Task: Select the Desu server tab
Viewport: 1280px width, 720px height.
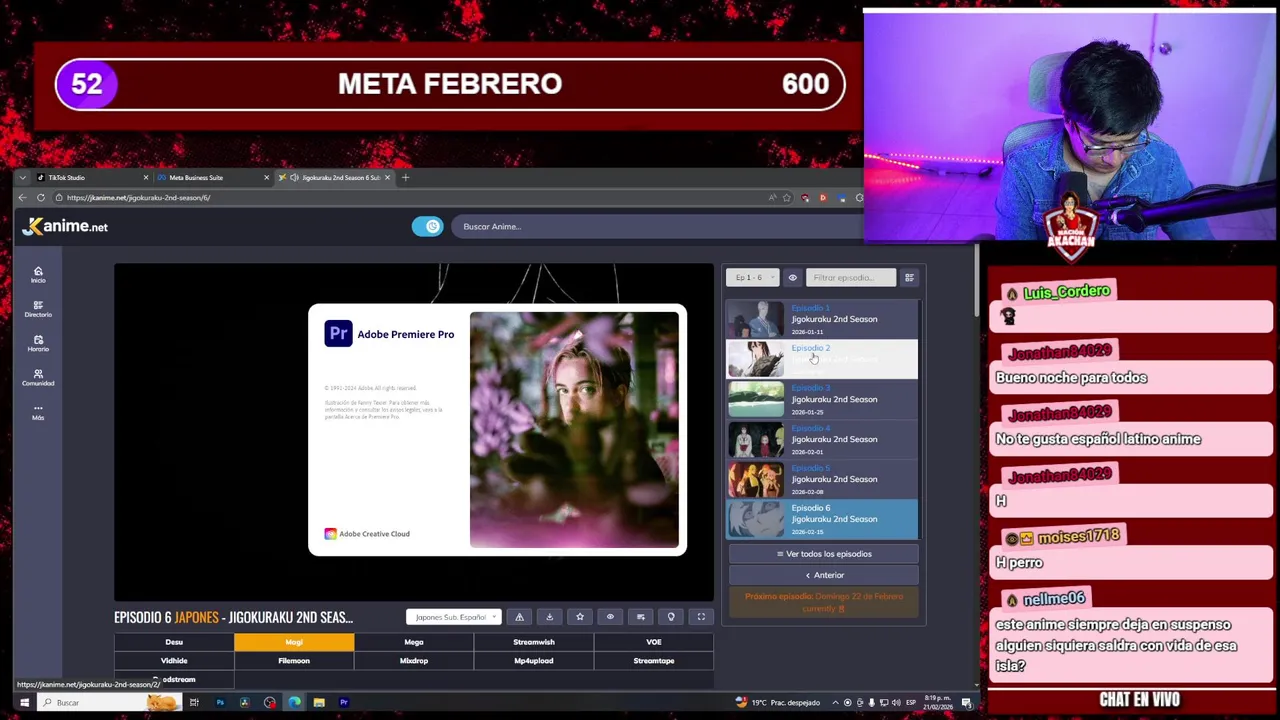Action: pos(174,642)
